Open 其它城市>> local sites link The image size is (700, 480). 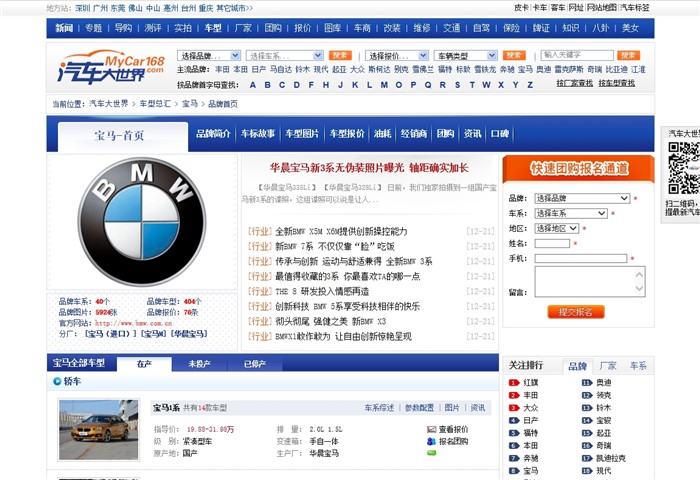point(234,8)
